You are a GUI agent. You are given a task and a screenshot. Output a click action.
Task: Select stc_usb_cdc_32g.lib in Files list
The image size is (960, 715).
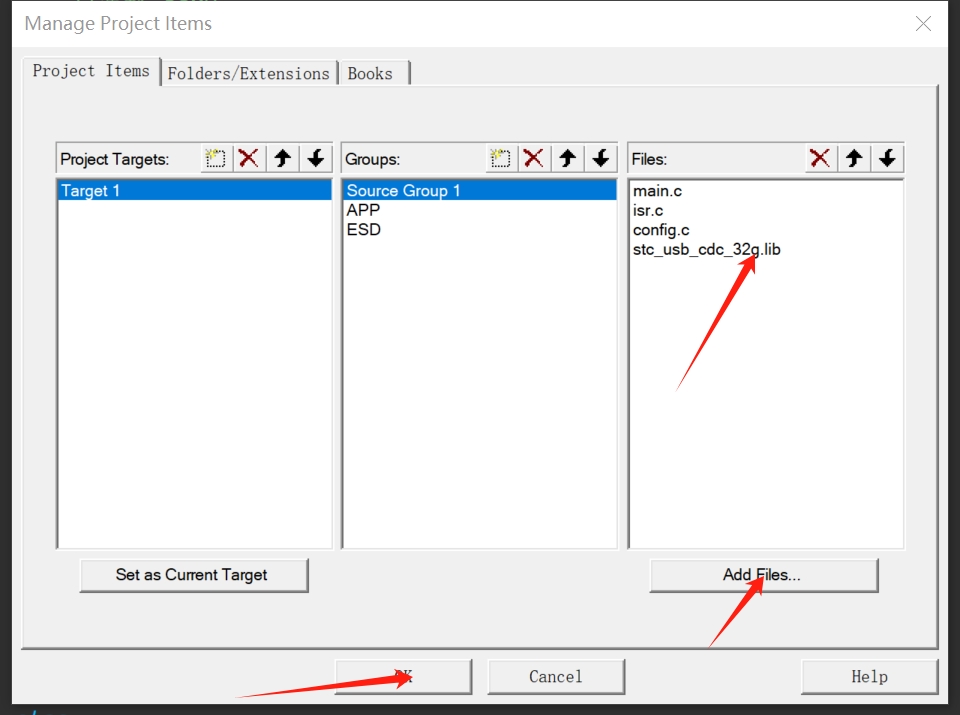pyautogui.click(x=706, y=250)
